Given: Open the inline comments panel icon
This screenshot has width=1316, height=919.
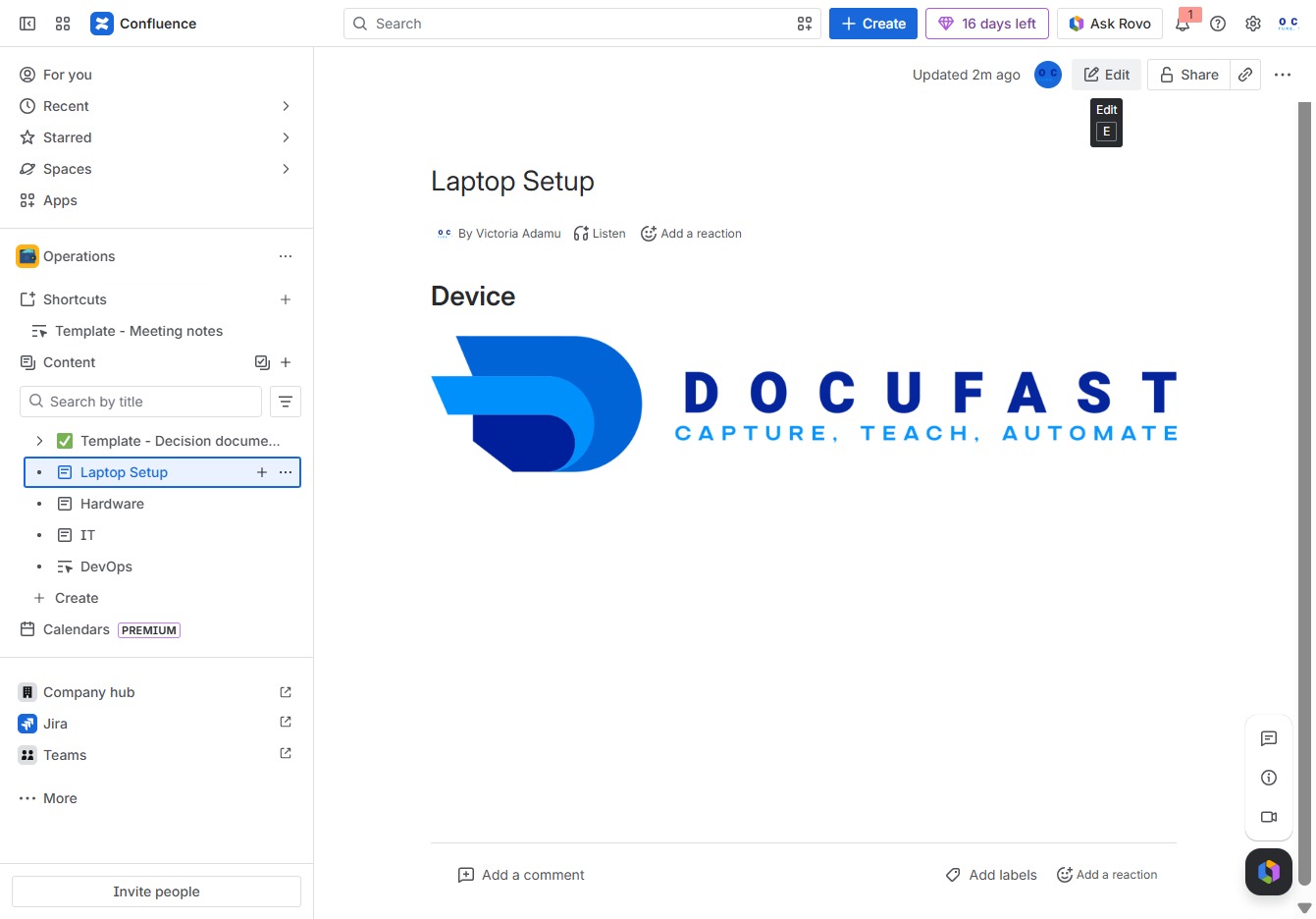Looking at the screenshot, I should (1269, 738).
